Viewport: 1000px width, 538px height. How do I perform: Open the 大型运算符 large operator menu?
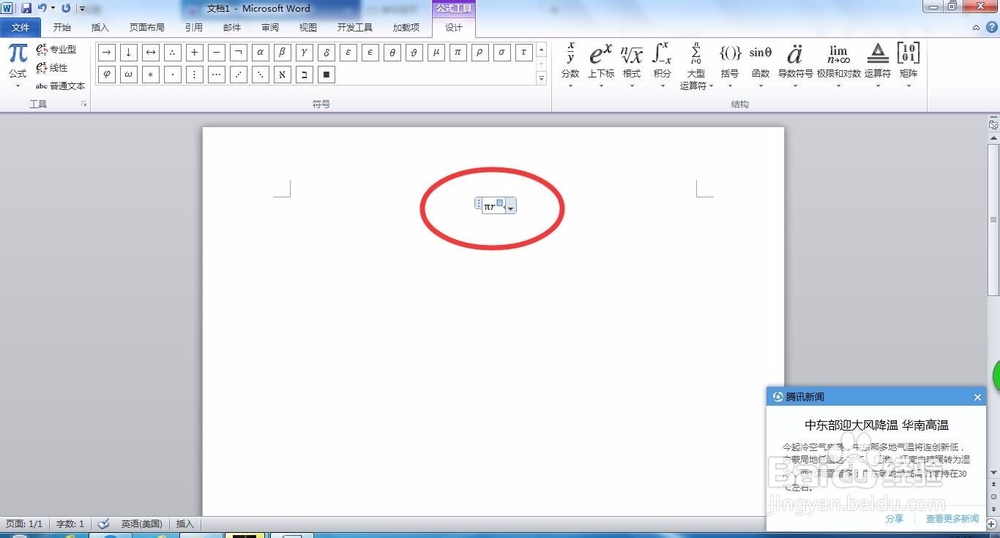[695, 66]
